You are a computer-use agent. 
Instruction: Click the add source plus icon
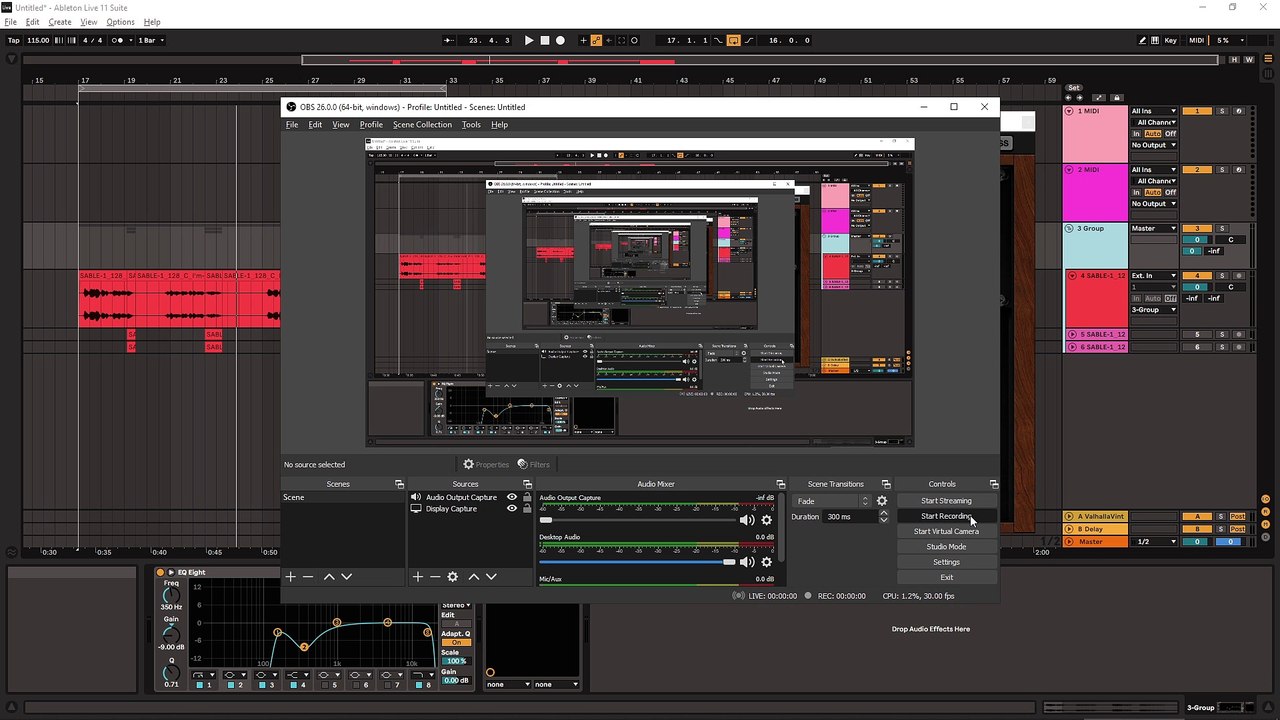418,577
